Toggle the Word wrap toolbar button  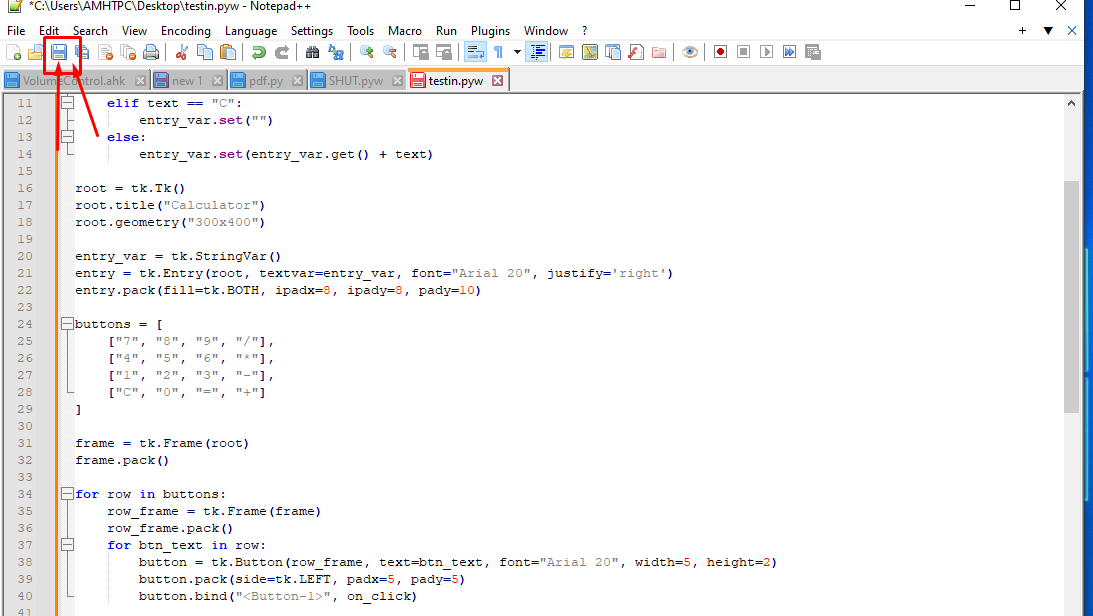point(475,52)
